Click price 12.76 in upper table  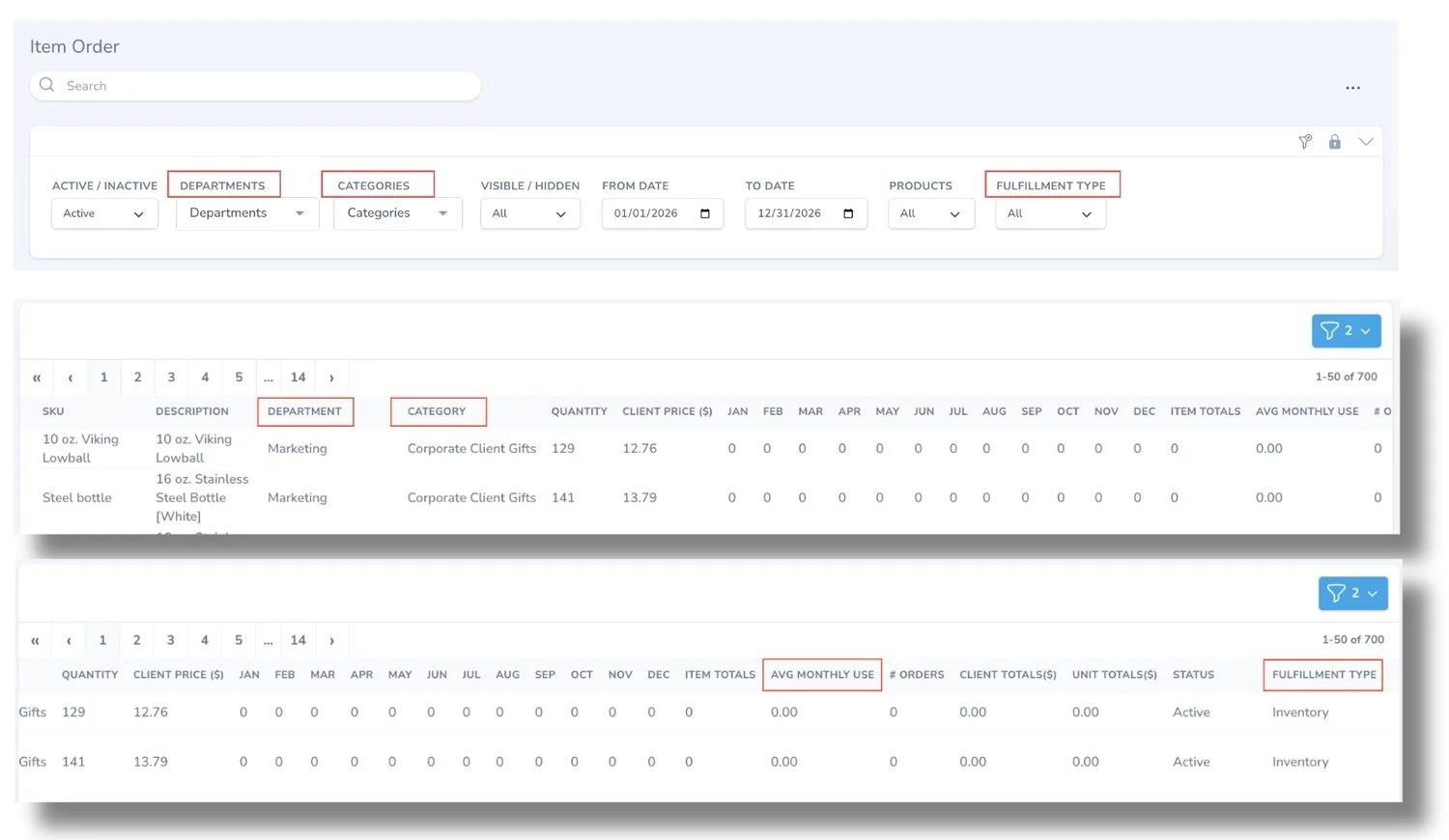639,449
